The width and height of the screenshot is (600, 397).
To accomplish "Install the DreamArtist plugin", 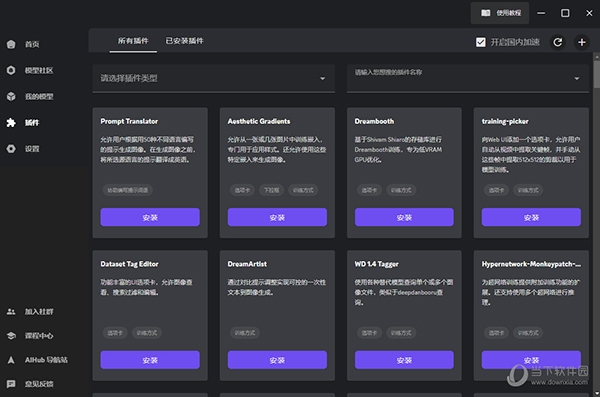I will click(277, 360).
